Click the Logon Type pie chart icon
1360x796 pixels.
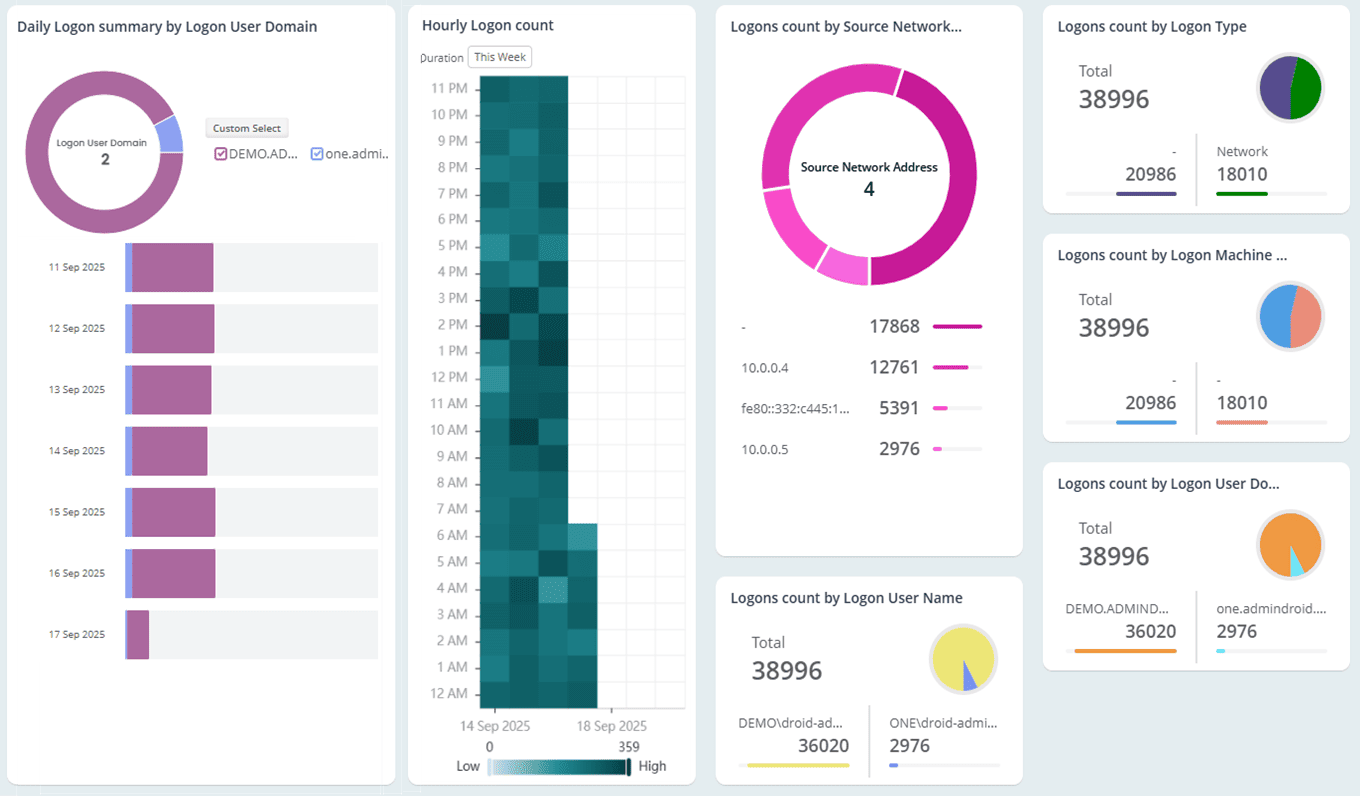pyautogui.click(x=1290, y=88)
